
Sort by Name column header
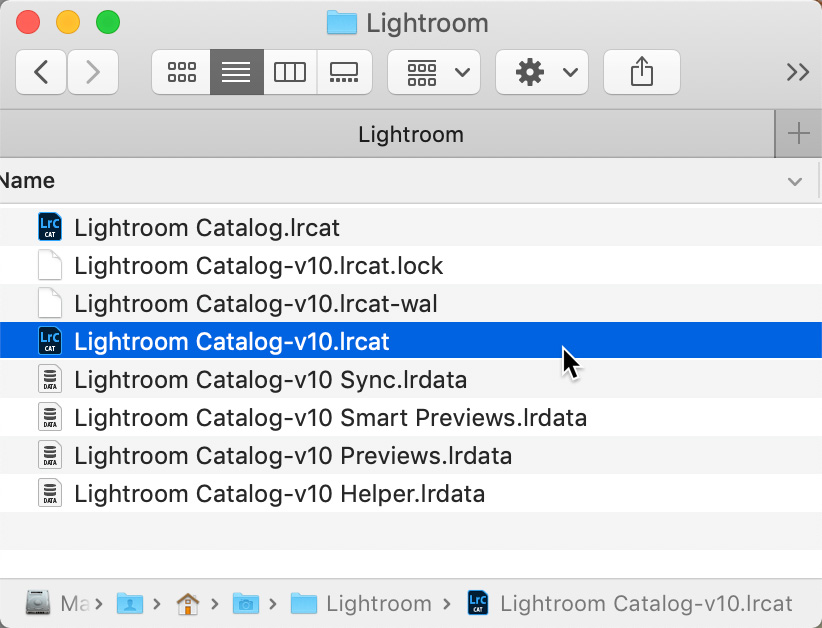(x=28, y=181)
